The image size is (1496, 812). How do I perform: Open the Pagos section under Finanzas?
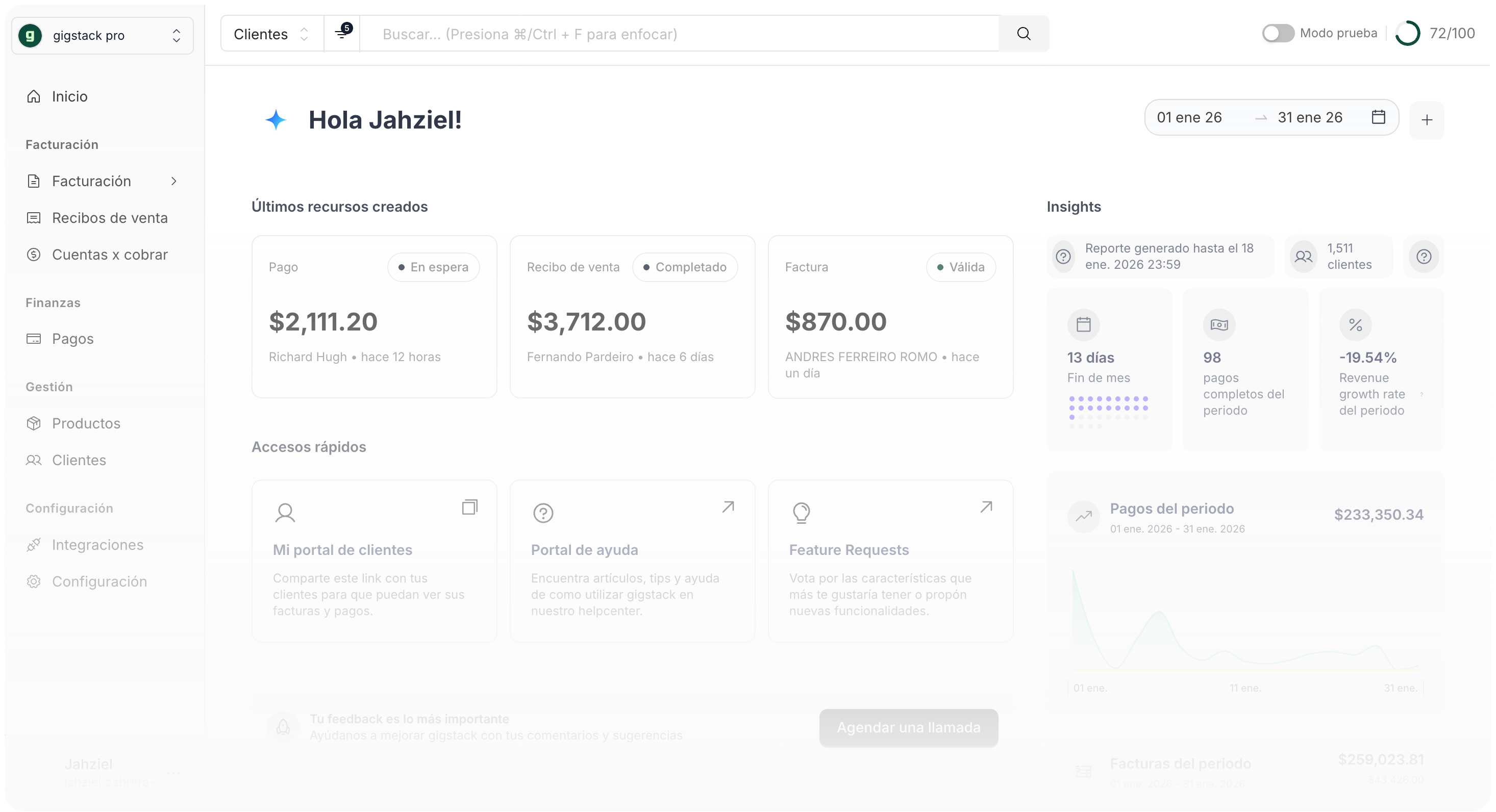click(x=72, y=338)
